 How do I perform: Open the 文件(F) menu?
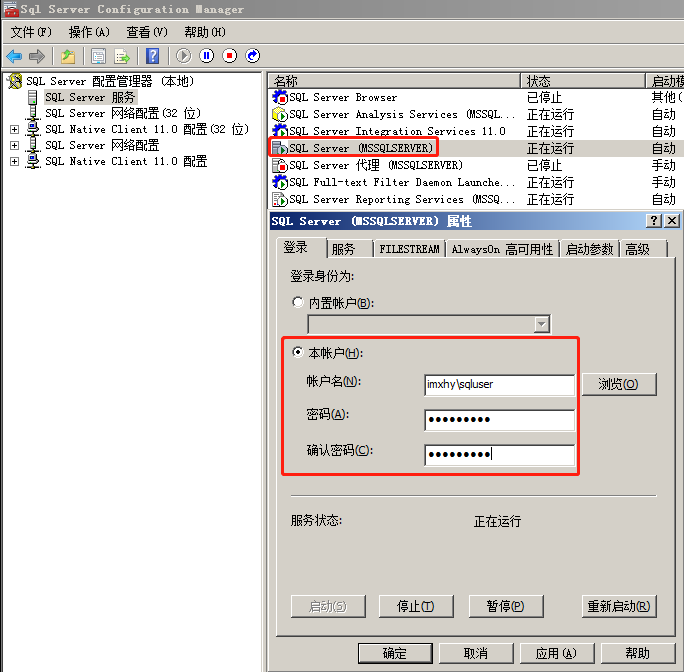[x=31, y=32]
